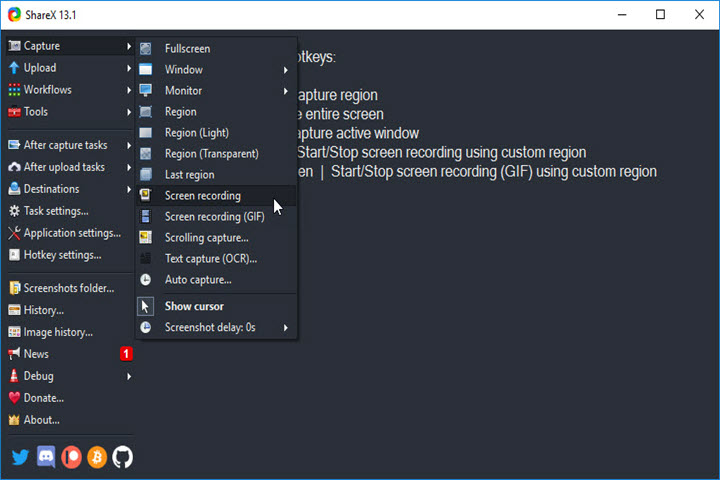Select Screen recording (GIF) menu entry
This screenshot has height=480, width=720.
pos(217,216)
